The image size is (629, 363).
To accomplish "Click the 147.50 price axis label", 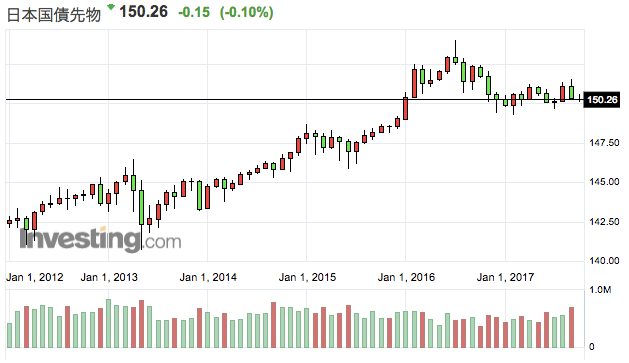I will [604, 143].
